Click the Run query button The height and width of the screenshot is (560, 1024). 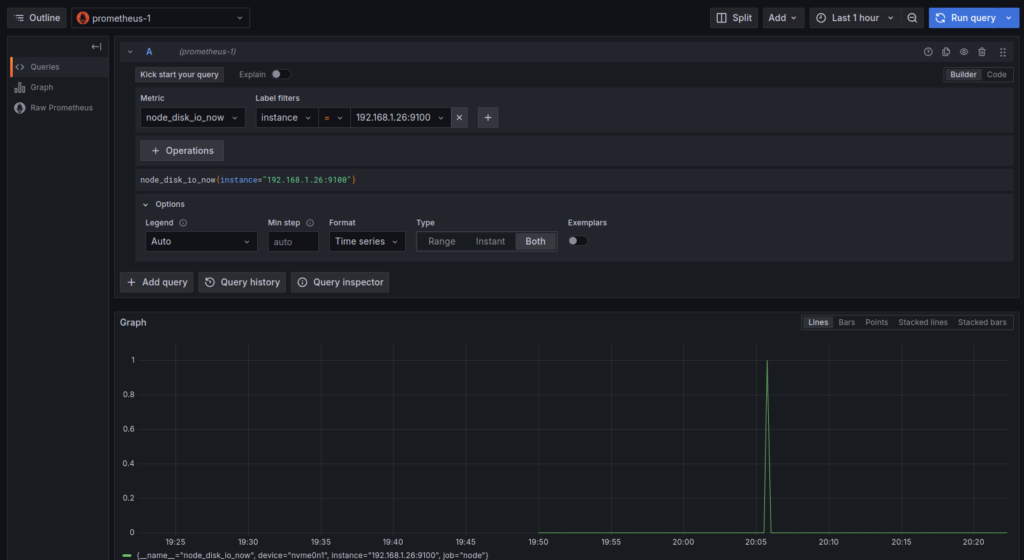[x=966, y=18]
